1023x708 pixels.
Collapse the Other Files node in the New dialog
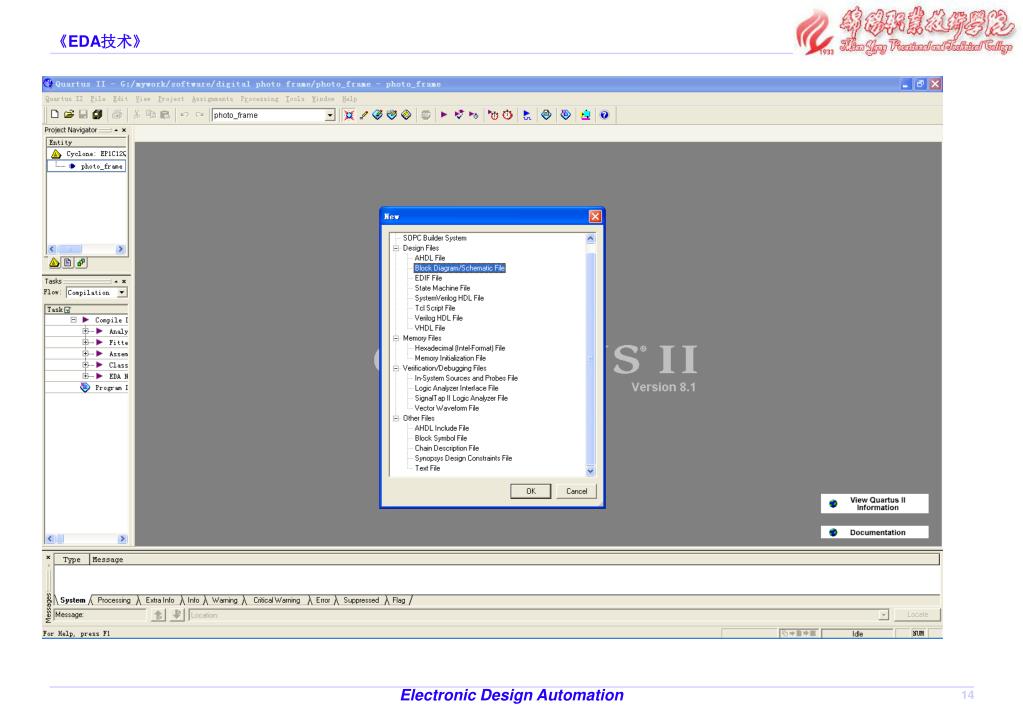click(x=396, y=418)
